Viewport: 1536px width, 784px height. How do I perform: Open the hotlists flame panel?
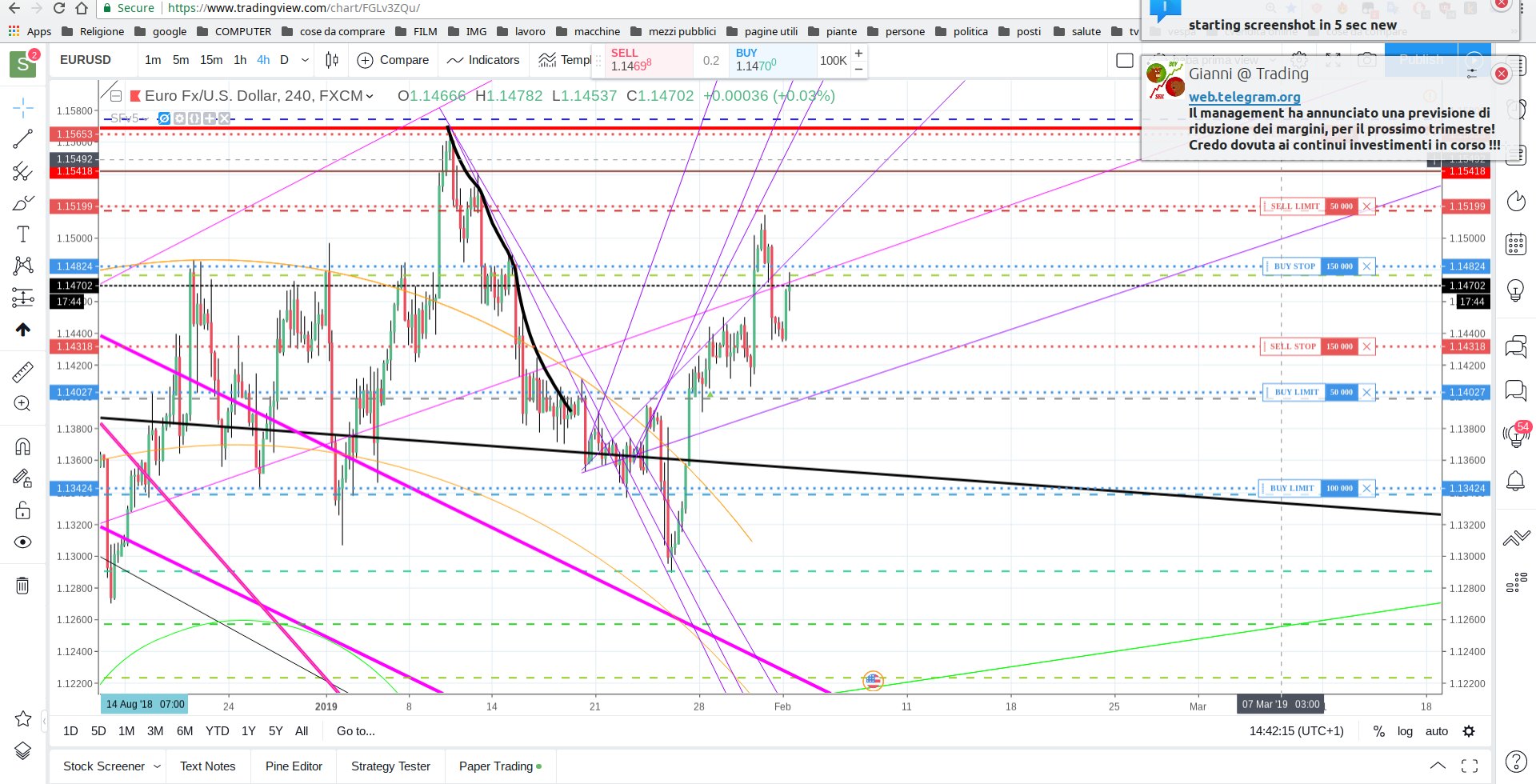click(x=1516, y=201)
